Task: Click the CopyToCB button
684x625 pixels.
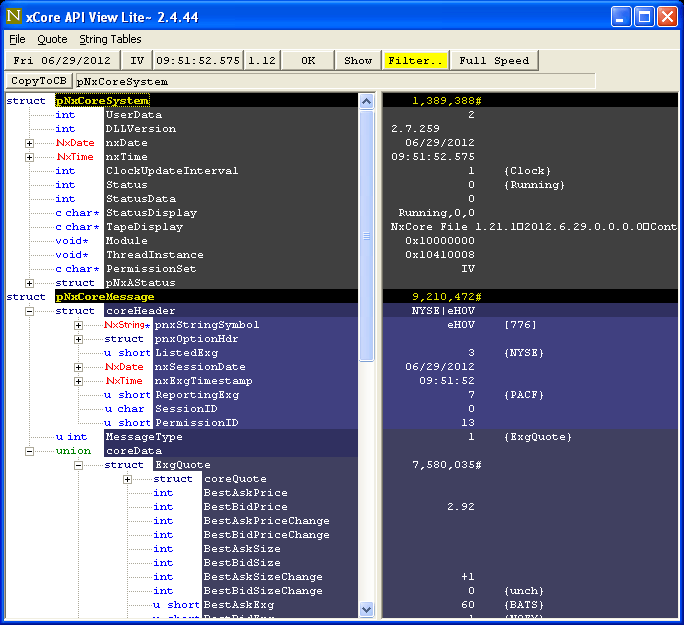Action: pyautogui.click(x=39, y=81)
